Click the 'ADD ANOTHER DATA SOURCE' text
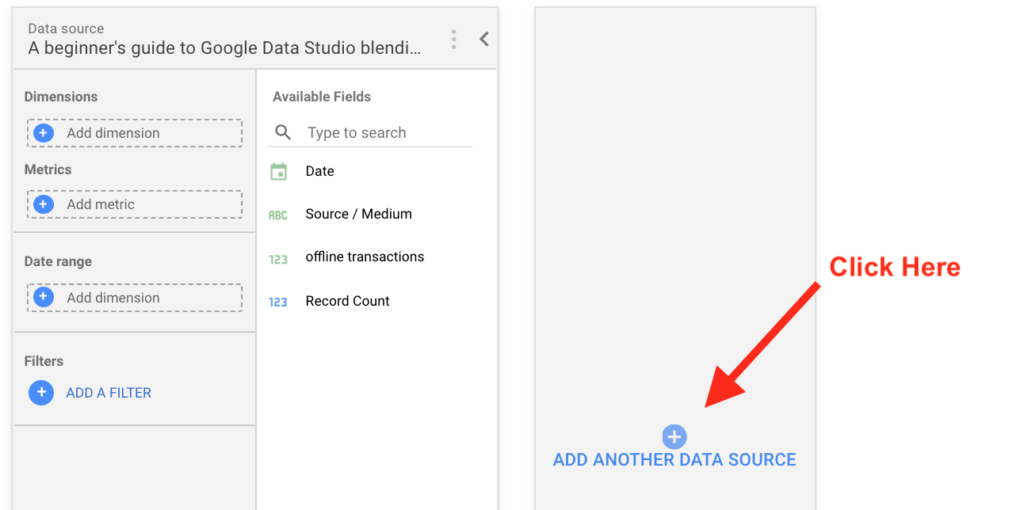1024x510 pixels. (674, 460)
